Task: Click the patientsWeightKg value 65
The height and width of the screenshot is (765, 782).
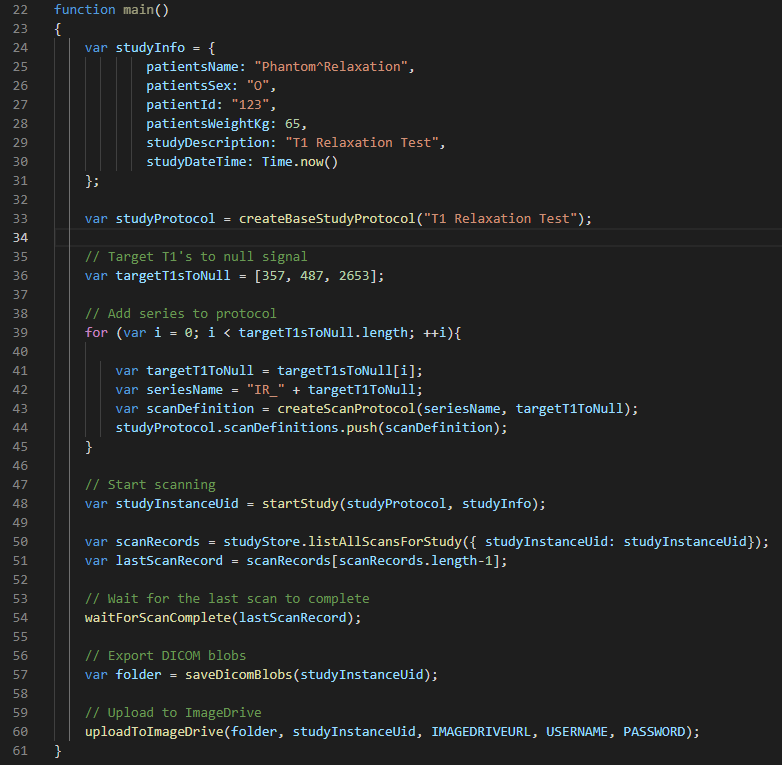Action: (292, 124)
